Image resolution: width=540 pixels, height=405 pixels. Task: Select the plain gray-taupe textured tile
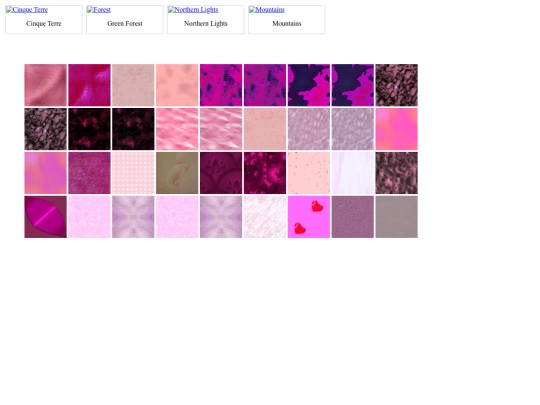click(x=397, y=217)
